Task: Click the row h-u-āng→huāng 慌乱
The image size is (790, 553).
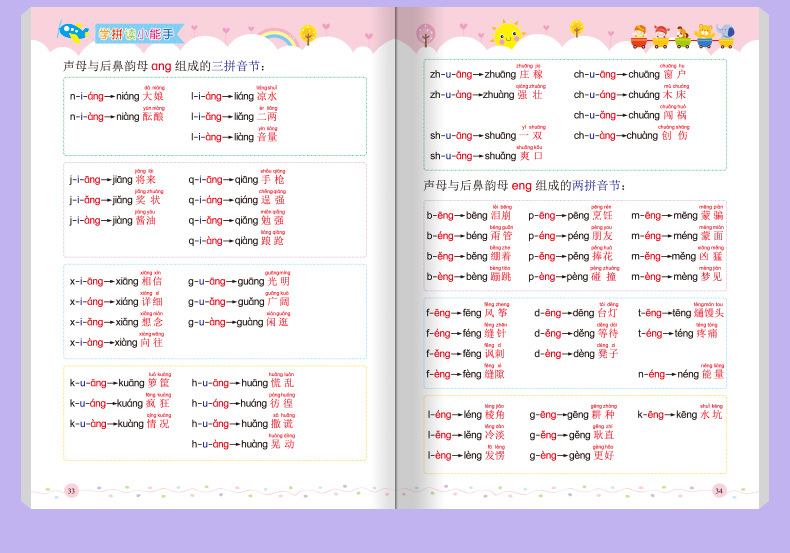Action: pos(243,381)
